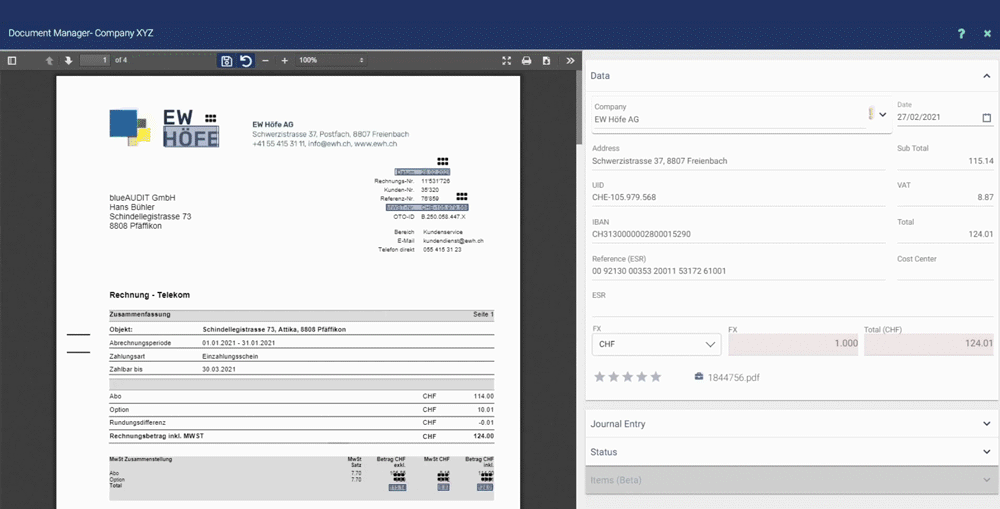Open the Date calendar picker

pyautogui.click(x=986, y=118)
